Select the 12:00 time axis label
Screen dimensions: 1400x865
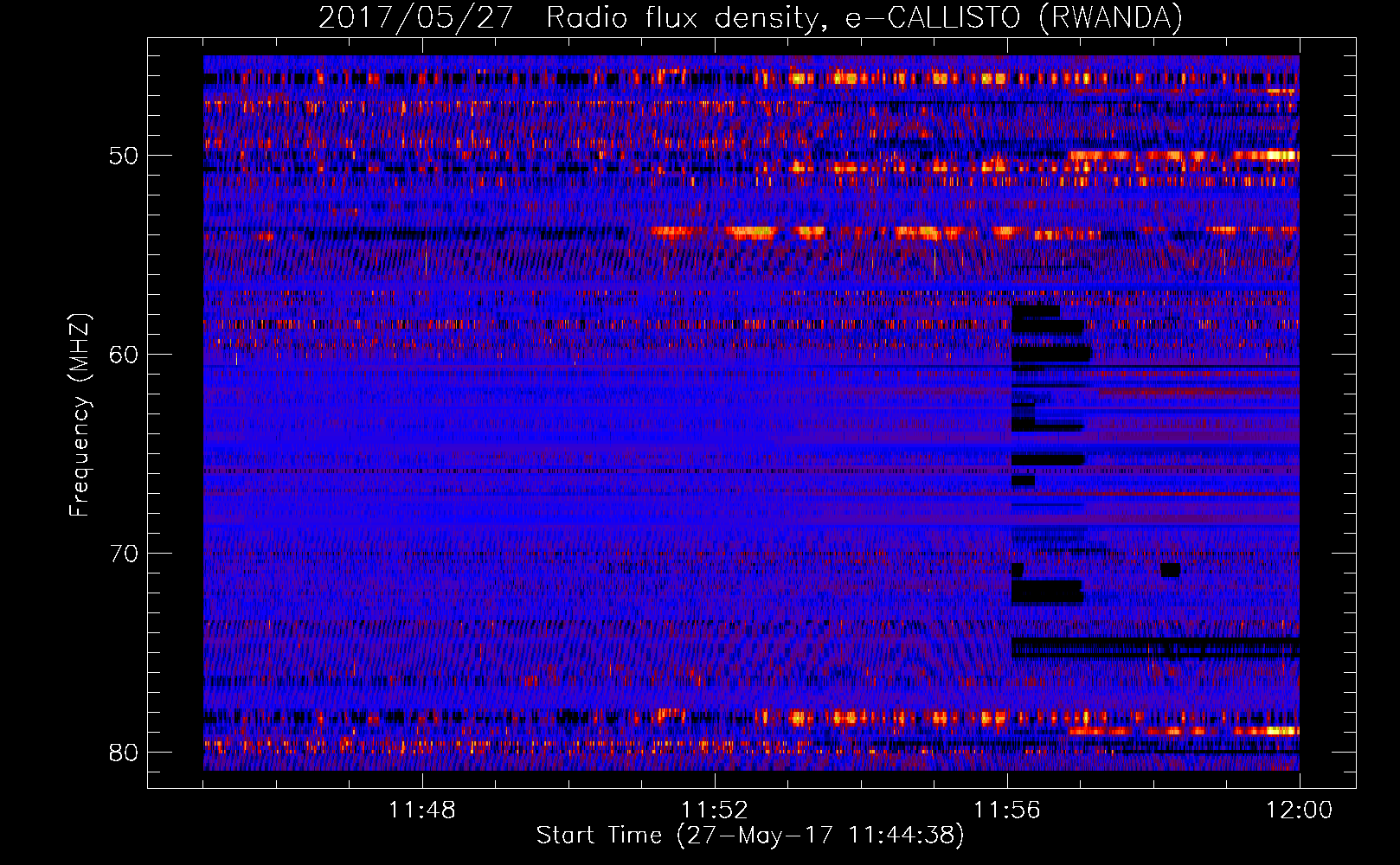click(1299, 811)
